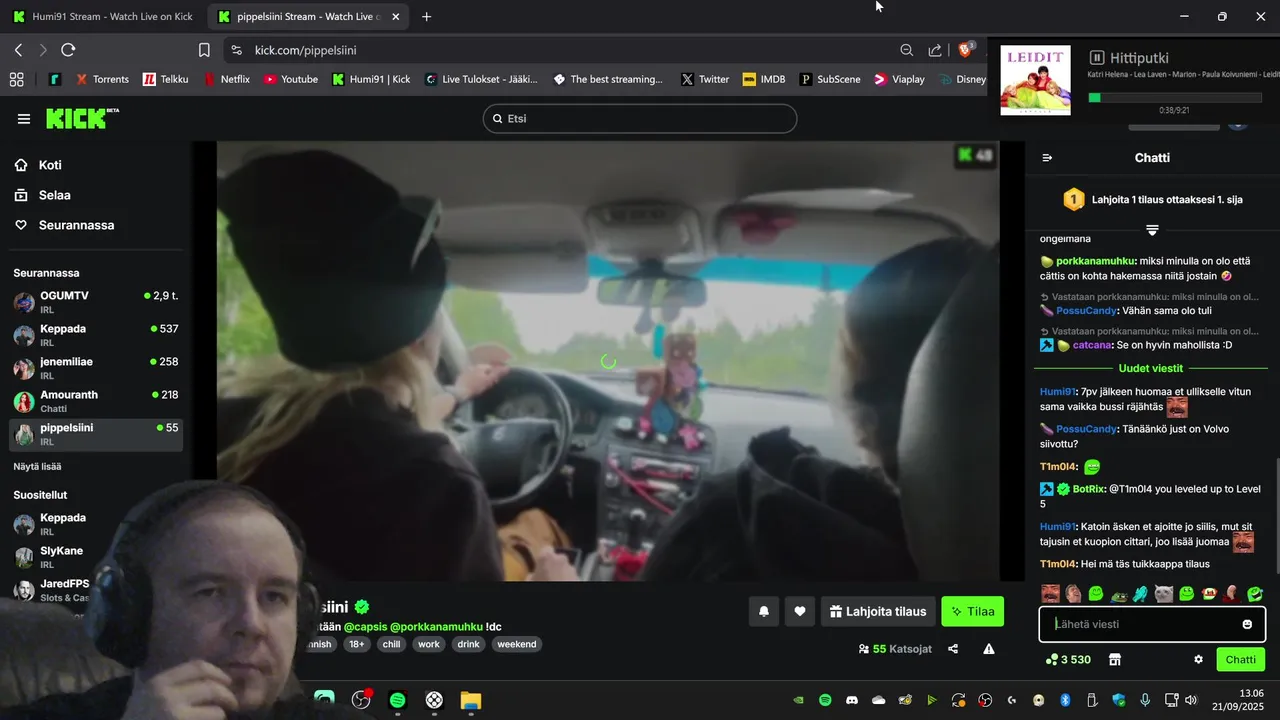Click PossuCandy username asking about Volvo
Screen dimensions: 1280x720
pyautogui.click(x=1087, y=429)
